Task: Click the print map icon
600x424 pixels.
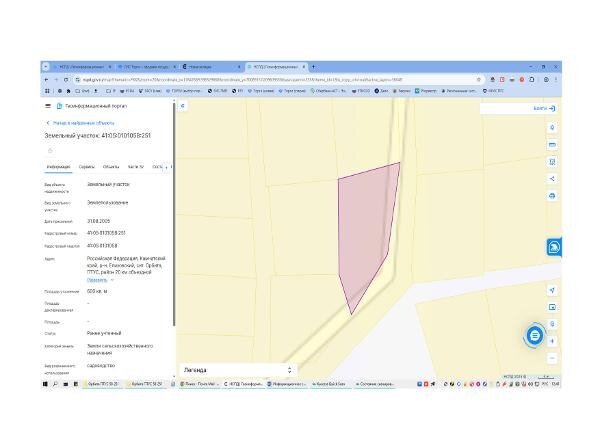Action: (552, 196)
